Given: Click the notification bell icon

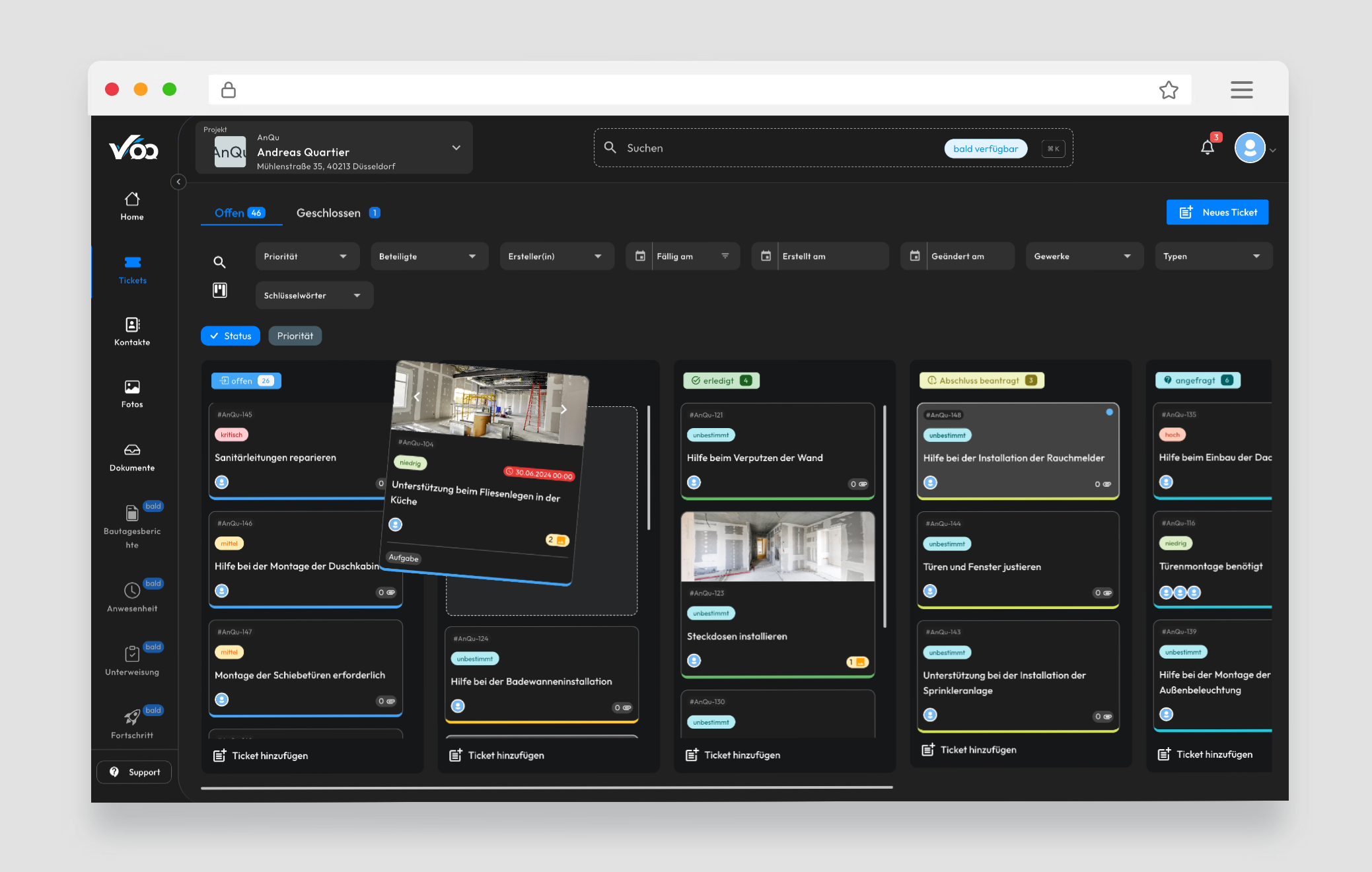Looking at the screenshot, I should [1207, 148].
